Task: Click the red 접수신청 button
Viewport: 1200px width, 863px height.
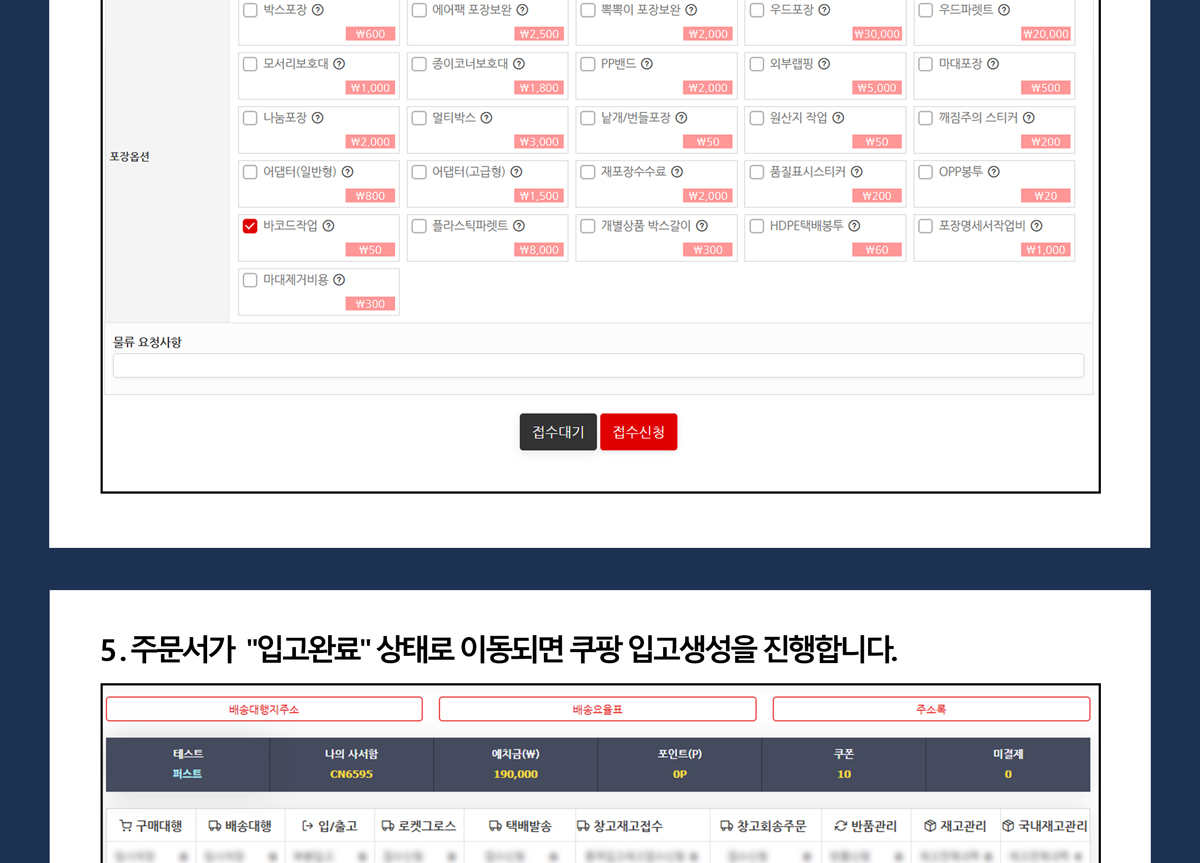Action: [x=638, y=432]
